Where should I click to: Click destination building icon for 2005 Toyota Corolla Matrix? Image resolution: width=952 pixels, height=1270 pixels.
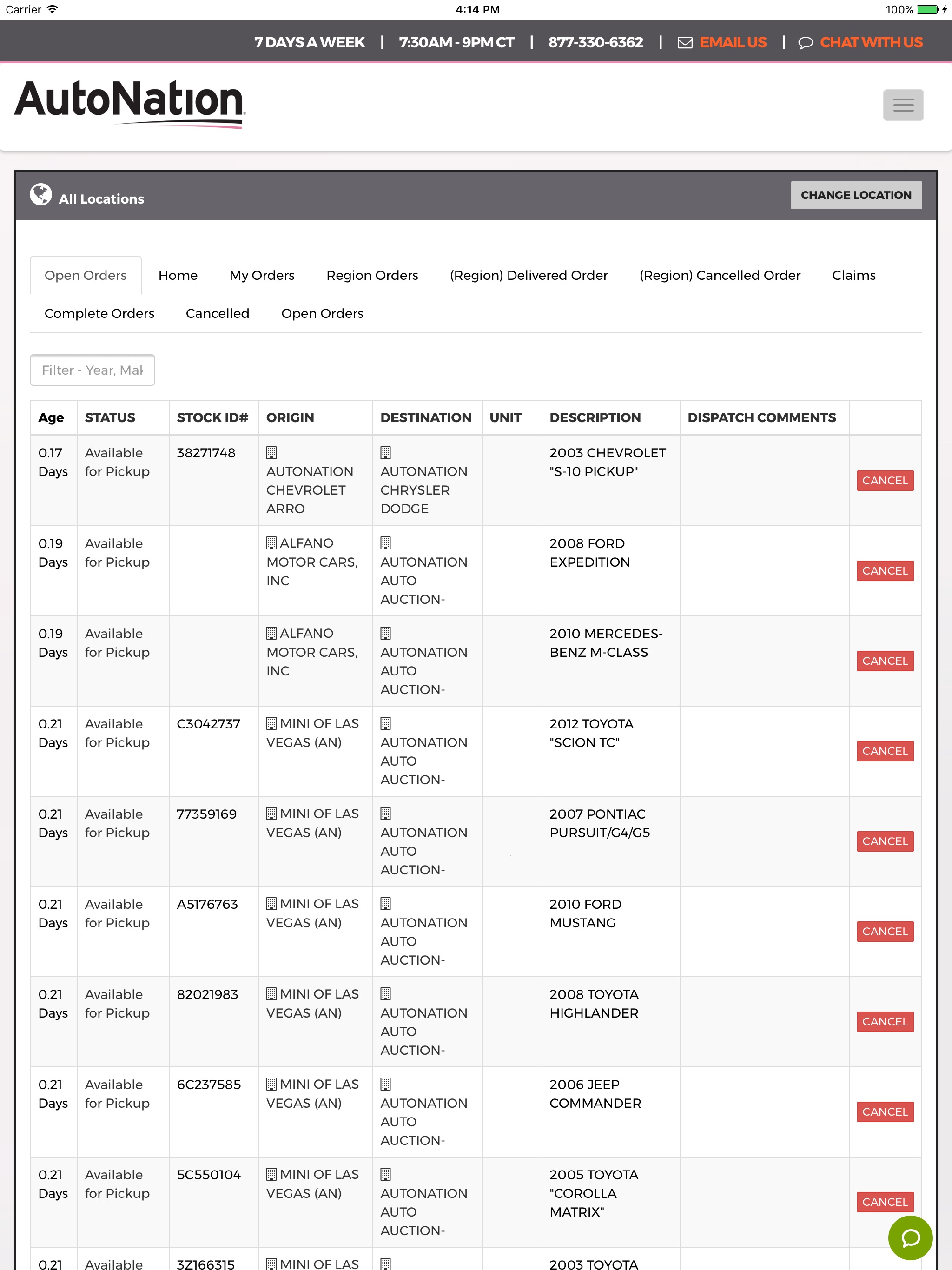386,1174
